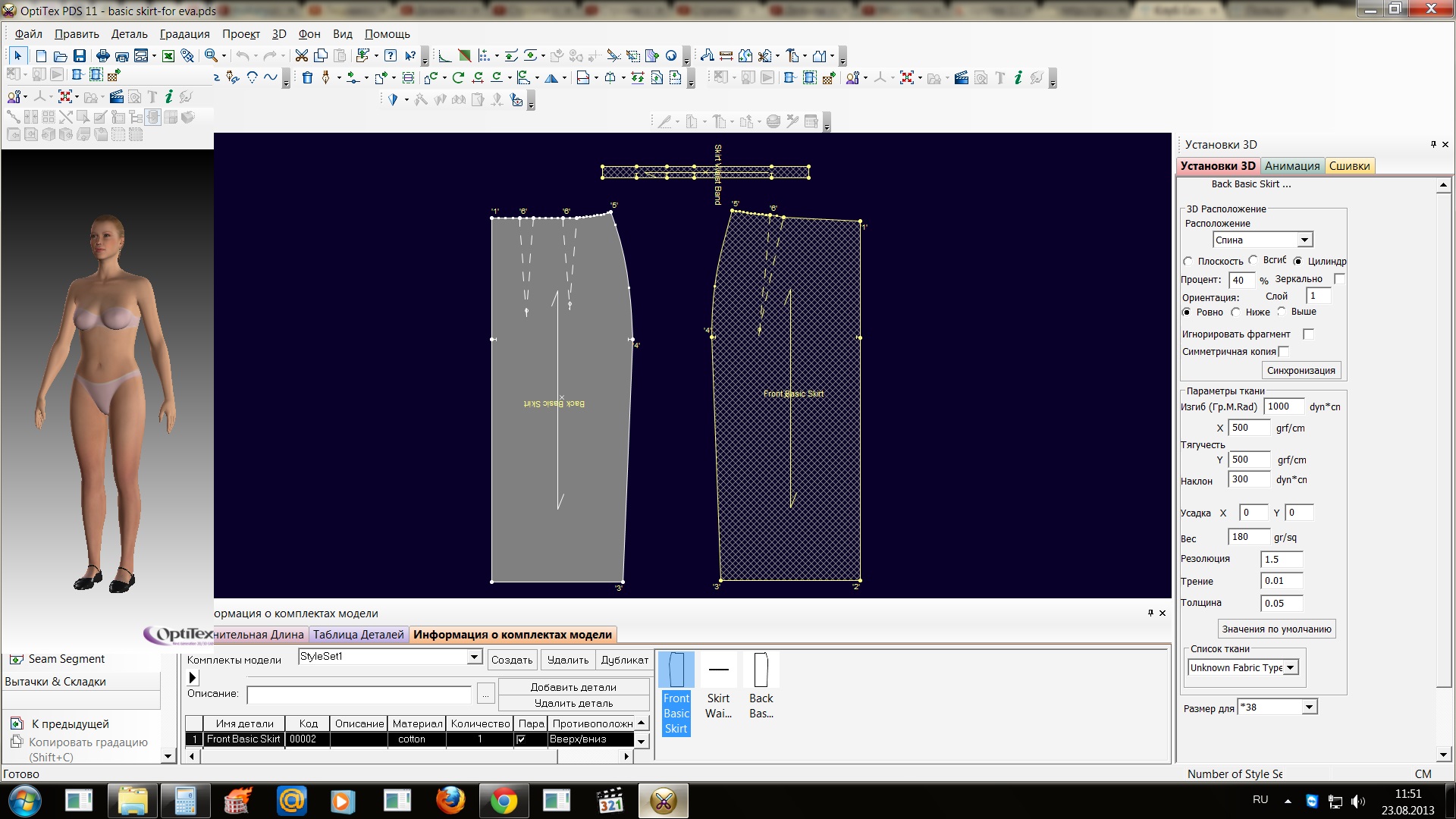1456x819 pixels.
Task: Click the scissors Cut icon
Action: [x=301, y=55]
